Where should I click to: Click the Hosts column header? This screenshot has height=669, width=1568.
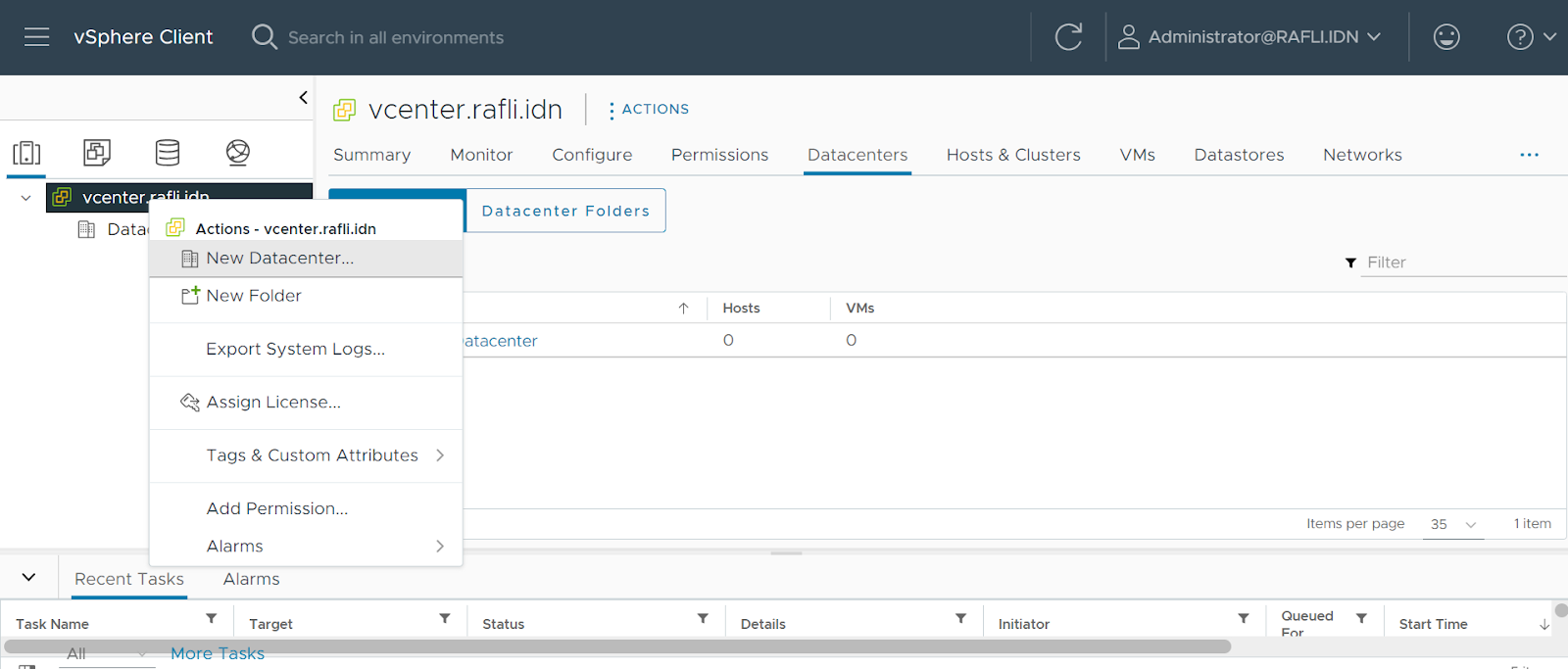741,309
